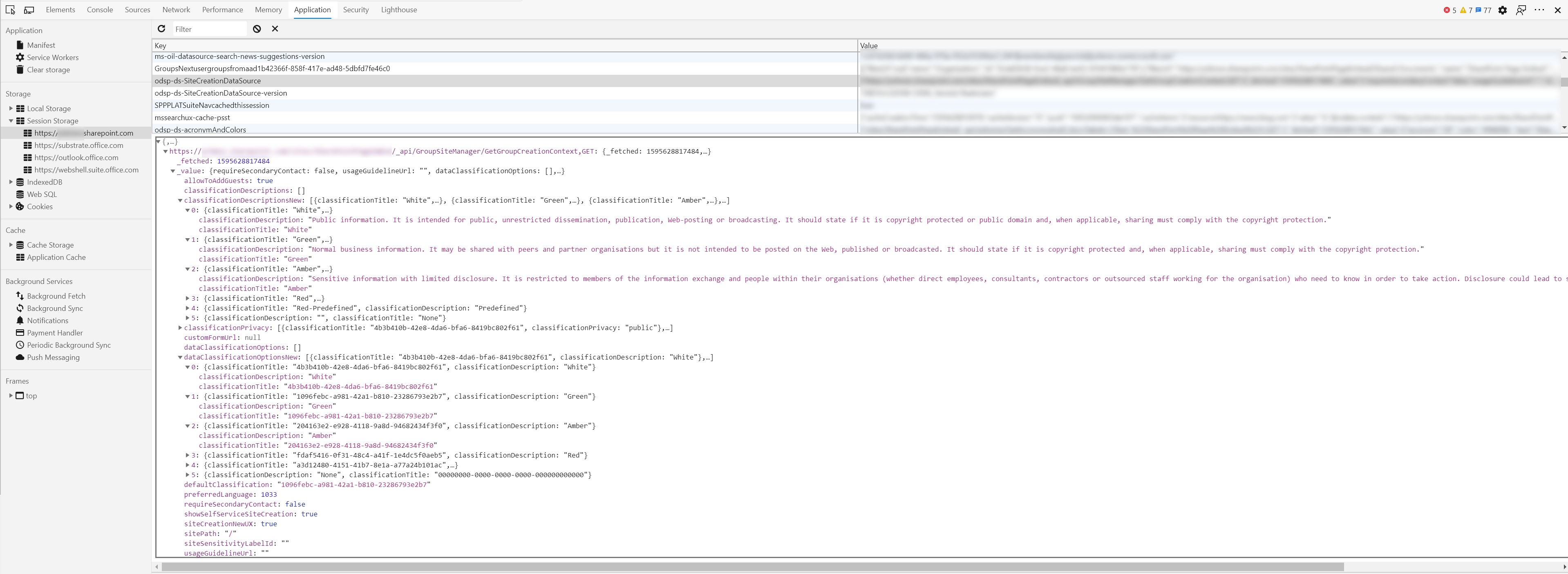Collapse the Session Storage tree node
This screenshot has width=1568, height=574.
pyautogui.click(x=11, y=121)
